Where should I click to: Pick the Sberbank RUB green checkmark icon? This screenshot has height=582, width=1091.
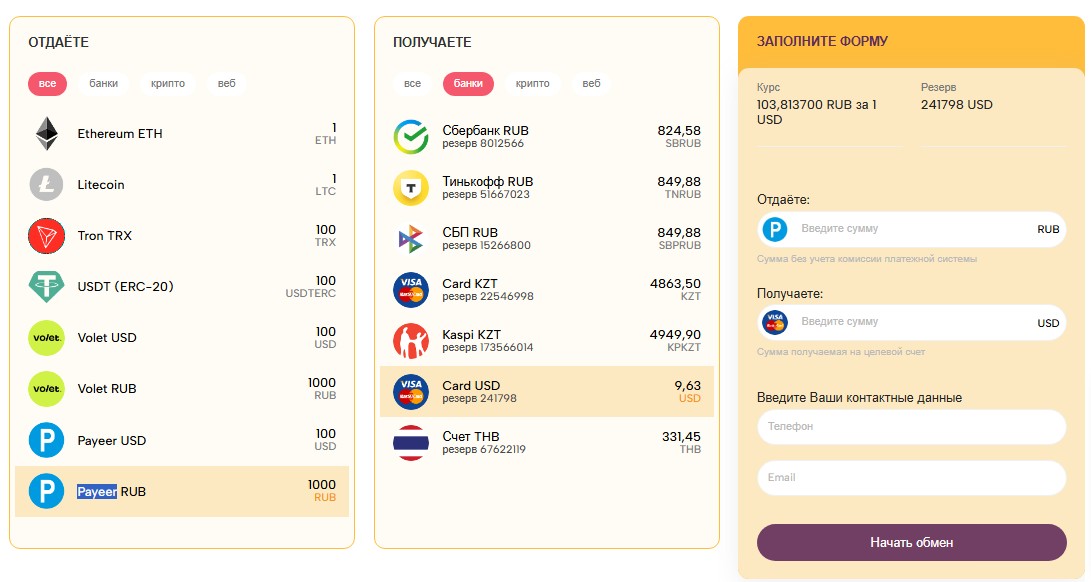[411, 136]
